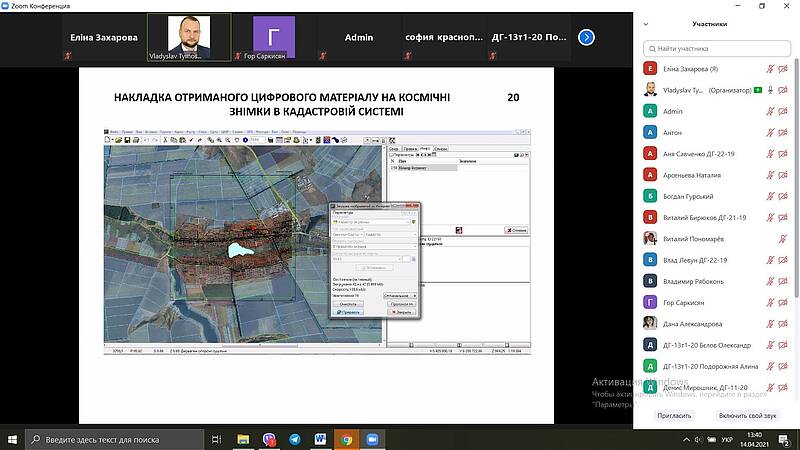Image resolution: width=800 pixels, height=450 pixels.
Task: Select Арсеньева Наталия participant row
Action: (716, 175)
